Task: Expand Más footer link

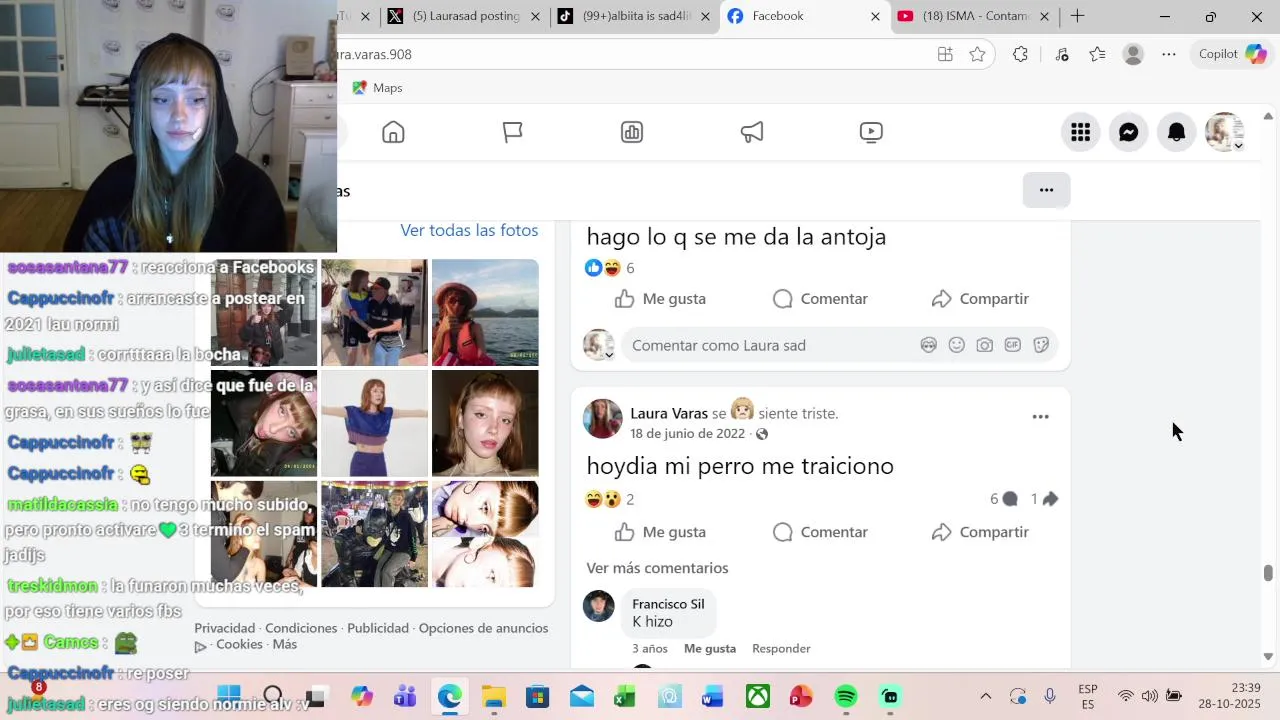Action: coord(285,644)
